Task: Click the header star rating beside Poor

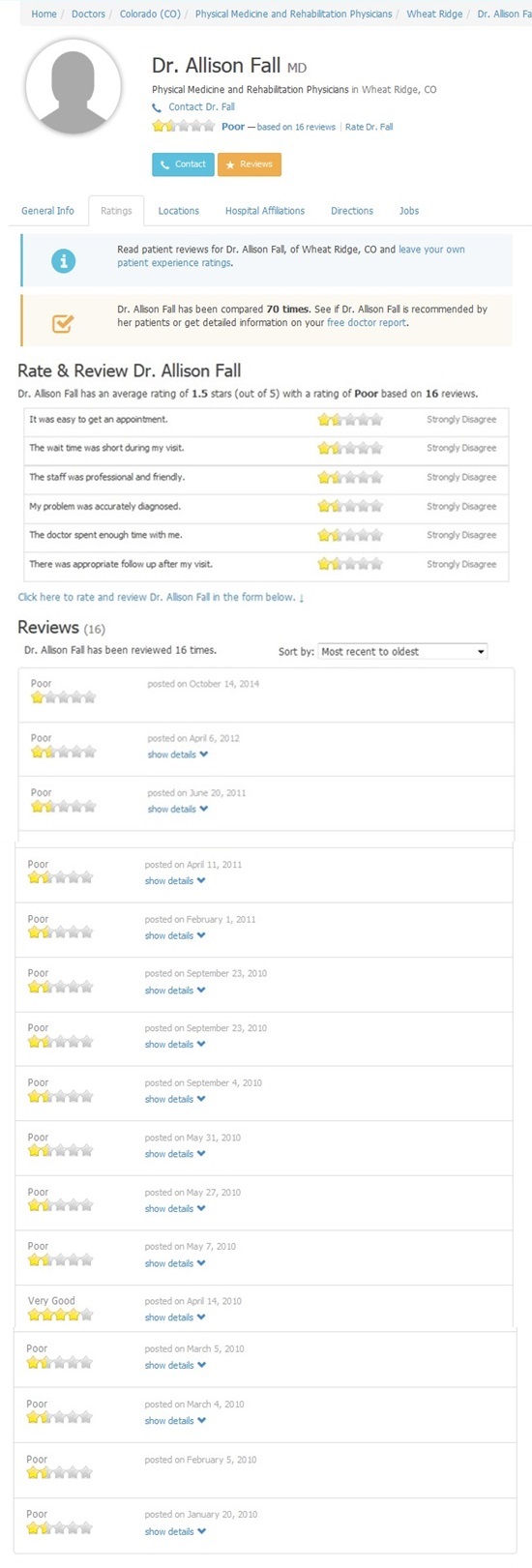Action: coord(184,126)
